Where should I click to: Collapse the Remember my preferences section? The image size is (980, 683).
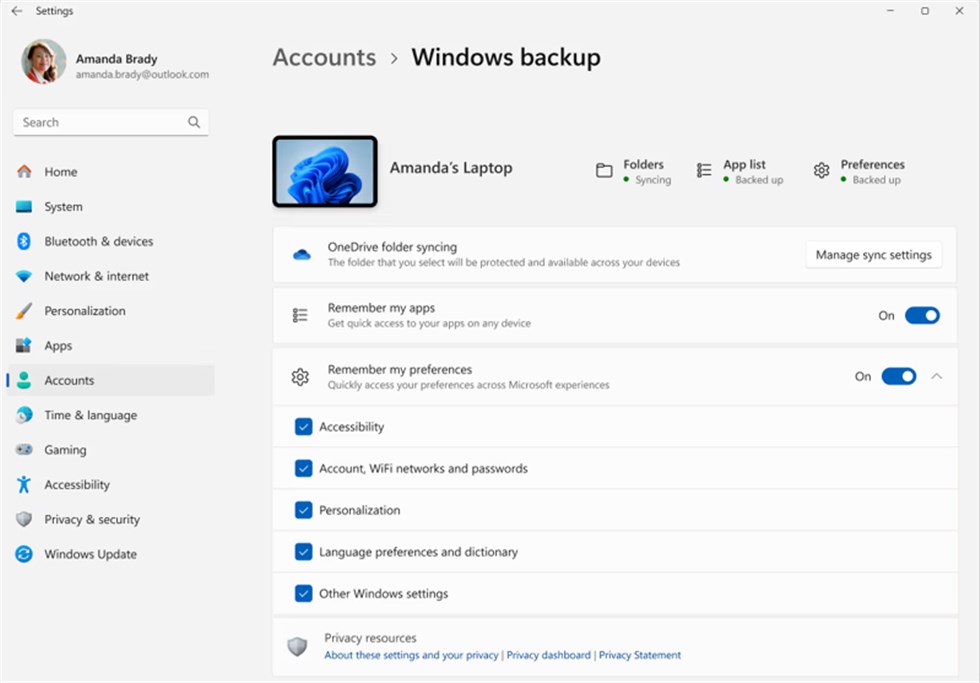click(x=937, y=377)
